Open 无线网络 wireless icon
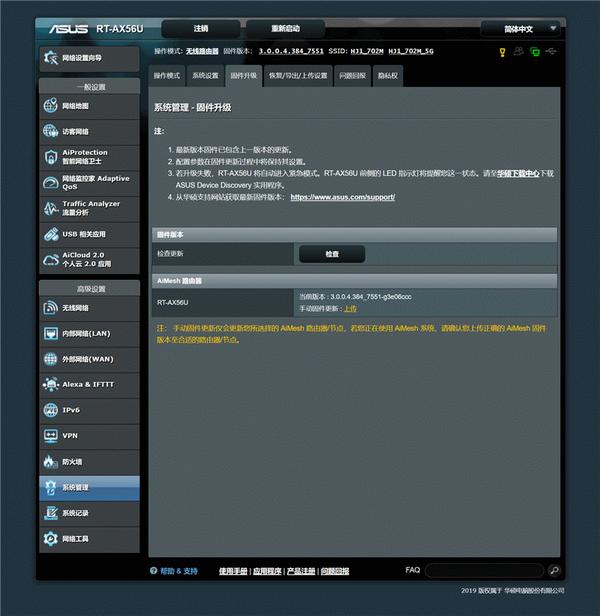 tap(51, 308)
